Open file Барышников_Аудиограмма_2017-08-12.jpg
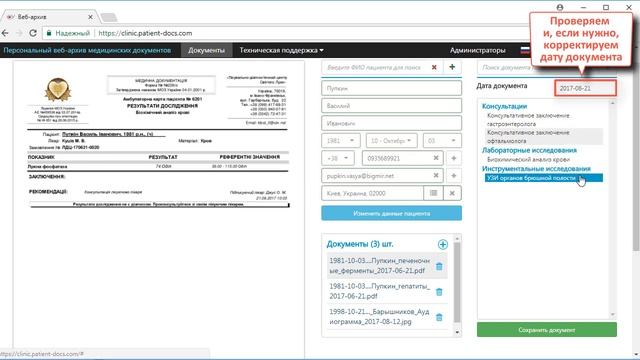Screen dimensions: 640x360 tap(380, 317)
